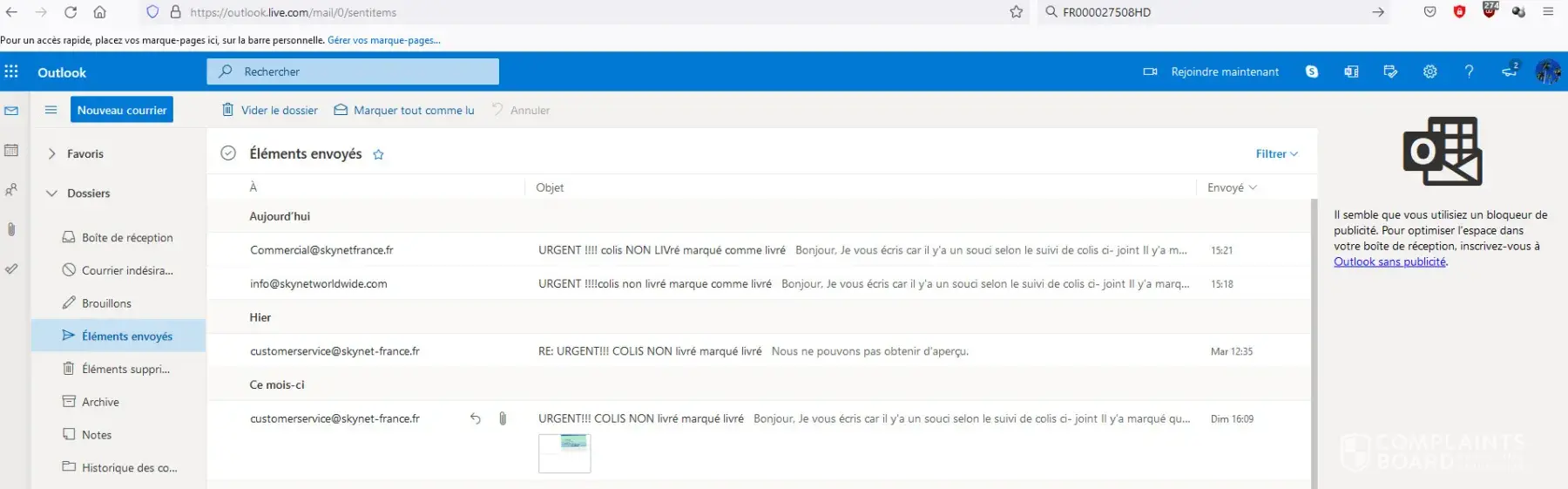Open Dim 16:09 URGENT COLIS message

pyautogui.click(x=759, y=438)
